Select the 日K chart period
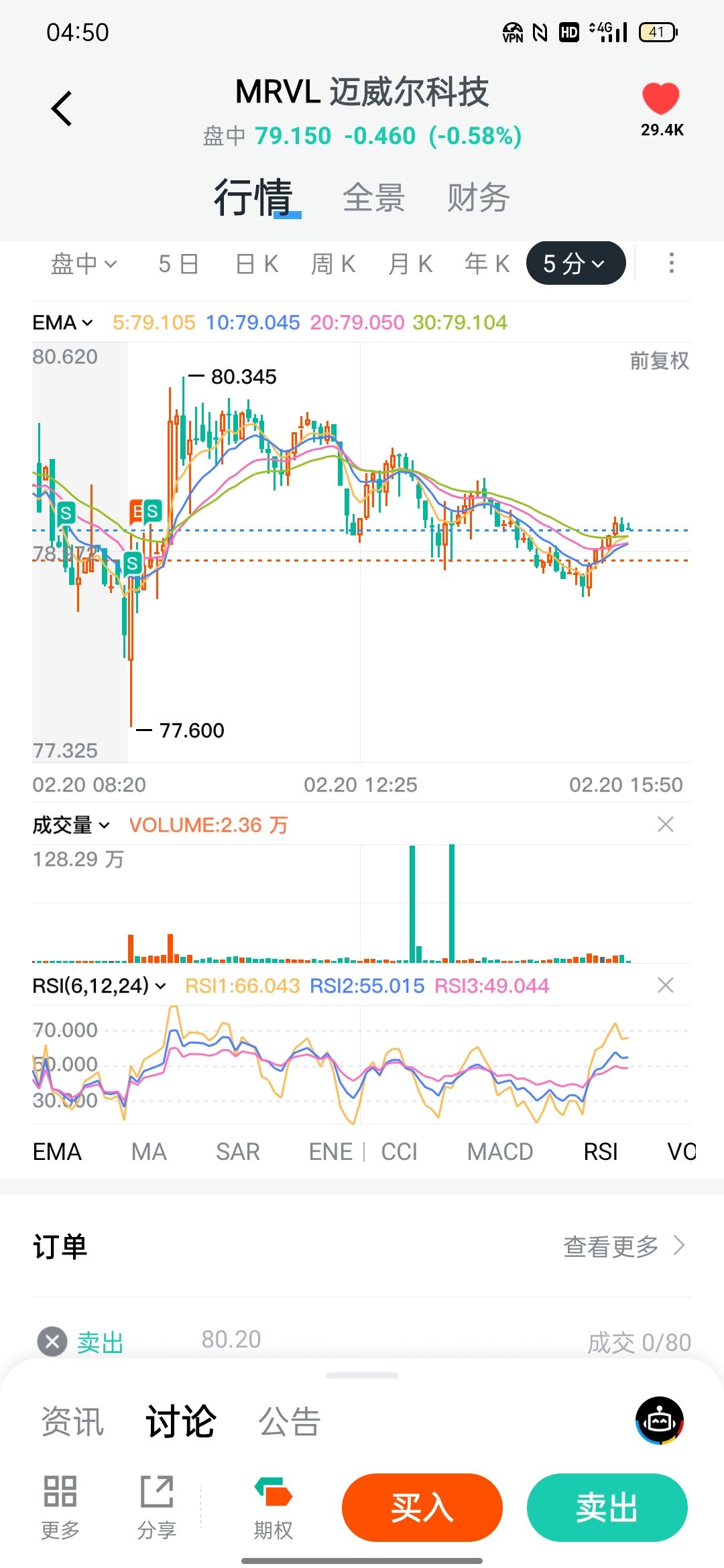This screenshot has height=1568, width=724. click(x=257, y=264)
